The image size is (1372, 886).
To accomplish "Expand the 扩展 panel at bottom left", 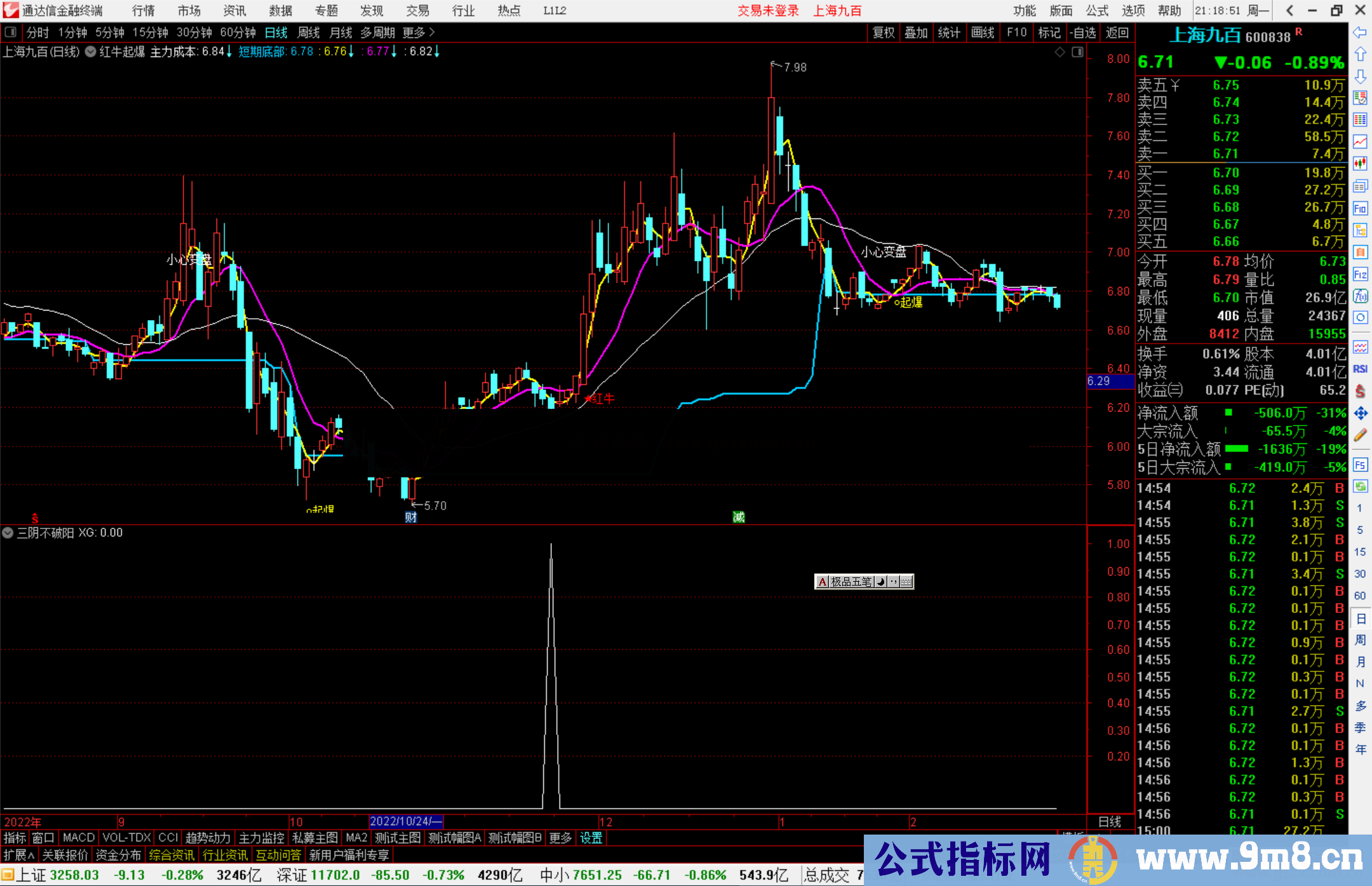I will [x=18, y=855].
